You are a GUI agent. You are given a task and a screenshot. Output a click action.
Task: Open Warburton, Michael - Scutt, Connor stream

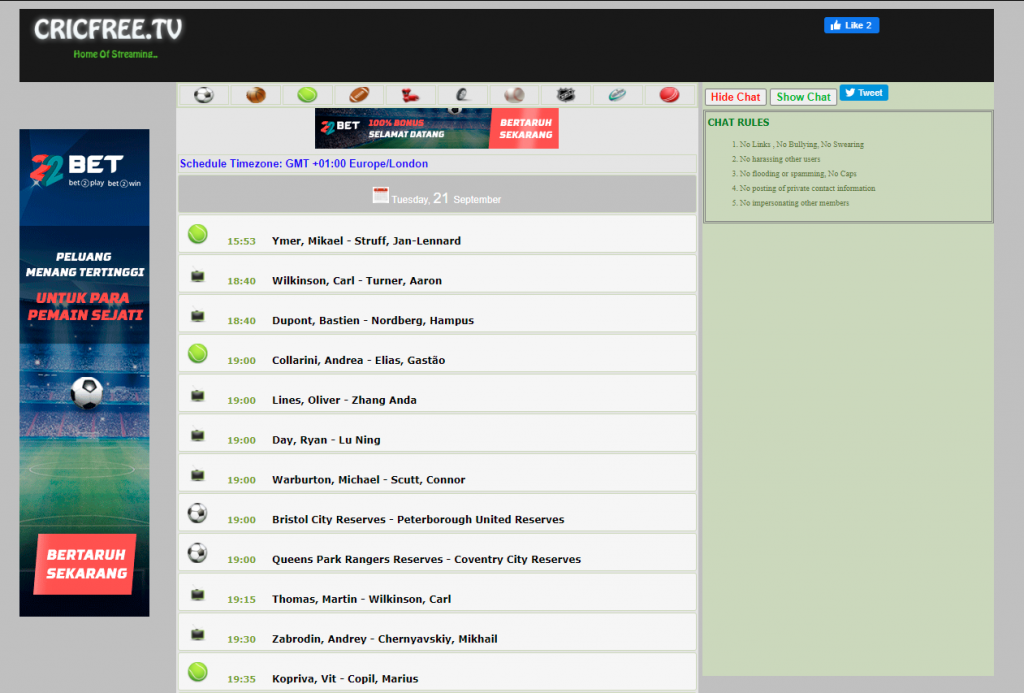point(368,480)
